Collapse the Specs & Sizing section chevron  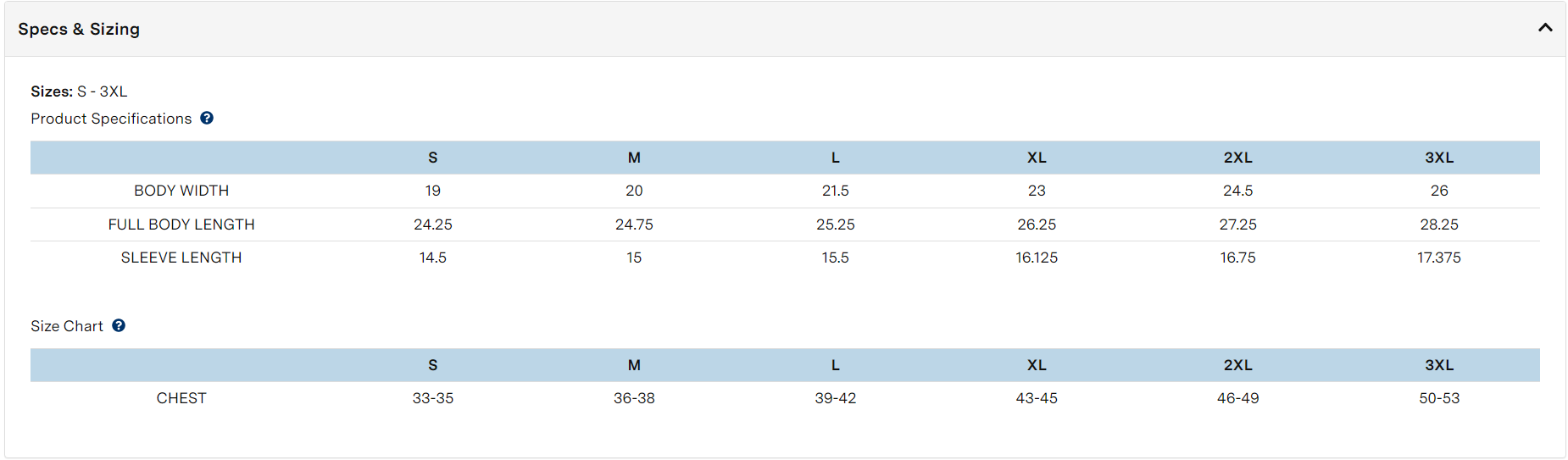point(1545,28)
